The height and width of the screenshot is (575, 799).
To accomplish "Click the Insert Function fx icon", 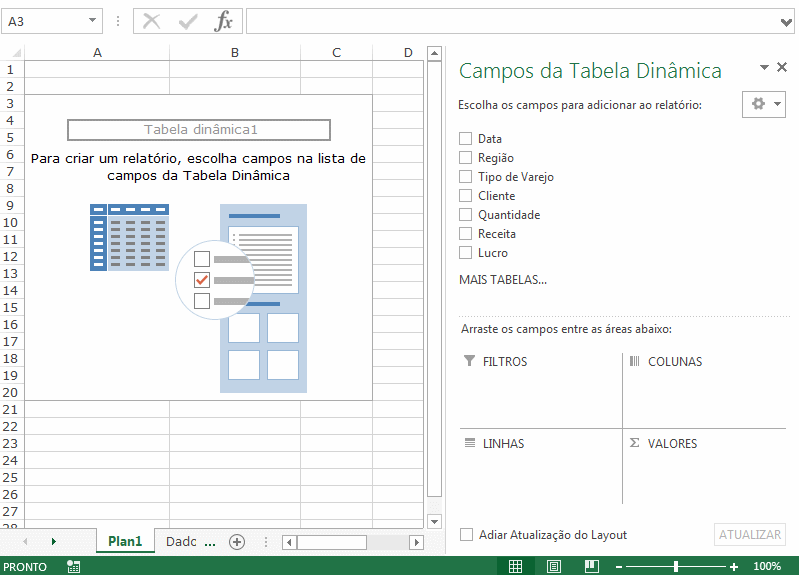I will point(224,21).
